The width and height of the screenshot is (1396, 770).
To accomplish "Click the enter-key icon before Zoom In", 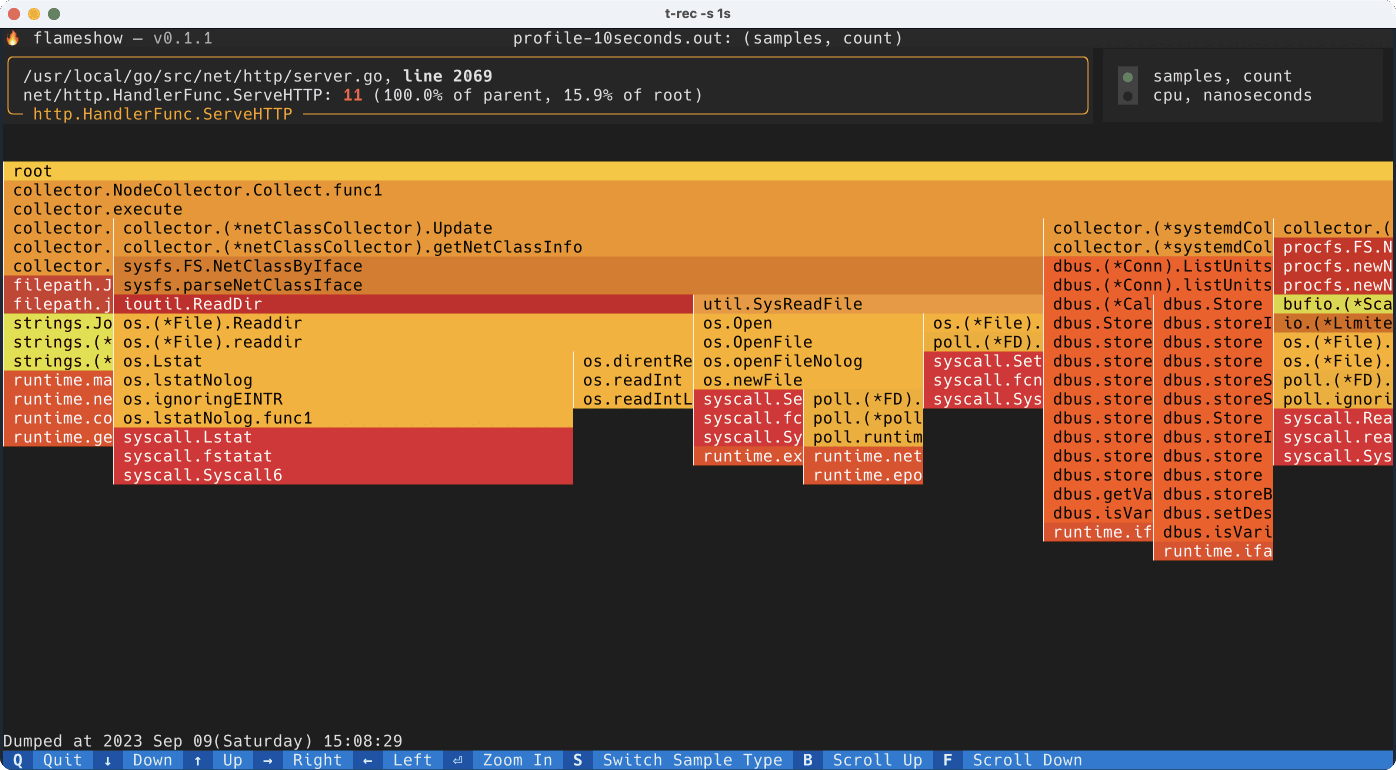I will tap(457, 759).
